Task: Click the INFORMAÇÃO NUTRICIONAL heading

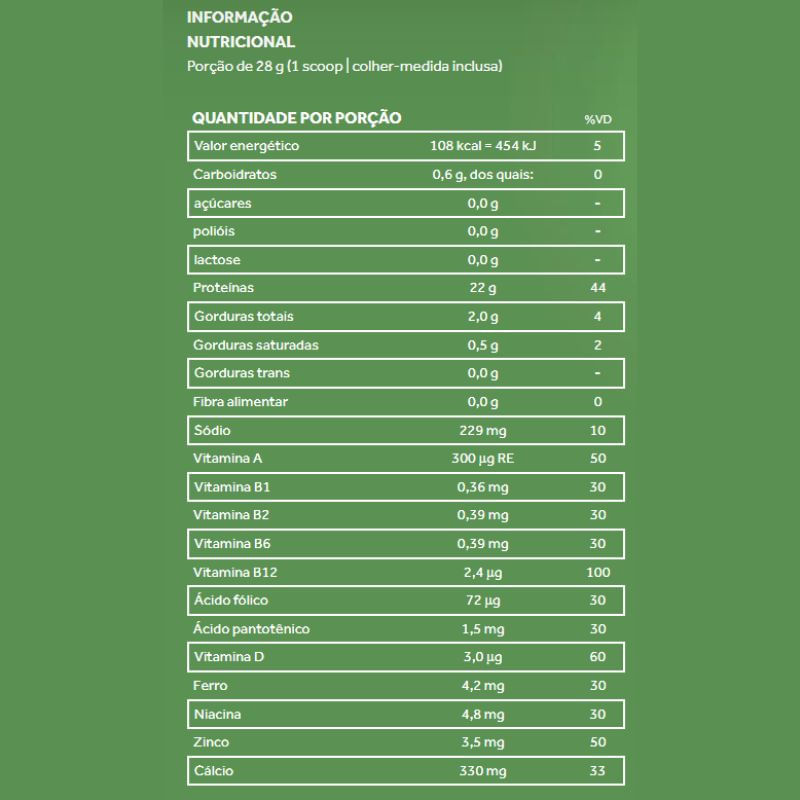Action: 240,30
